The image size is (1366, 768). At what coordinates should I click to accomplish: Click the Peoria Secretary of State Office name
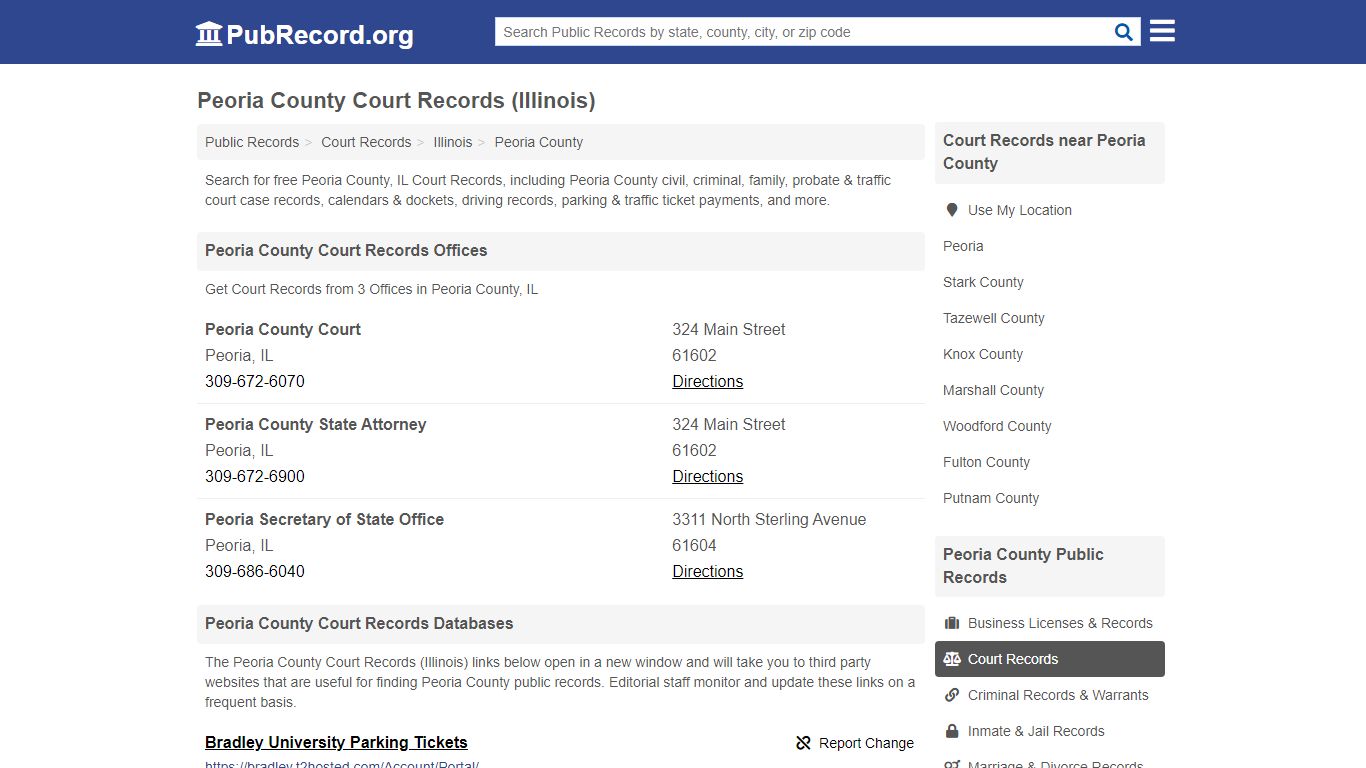point(324,519)
